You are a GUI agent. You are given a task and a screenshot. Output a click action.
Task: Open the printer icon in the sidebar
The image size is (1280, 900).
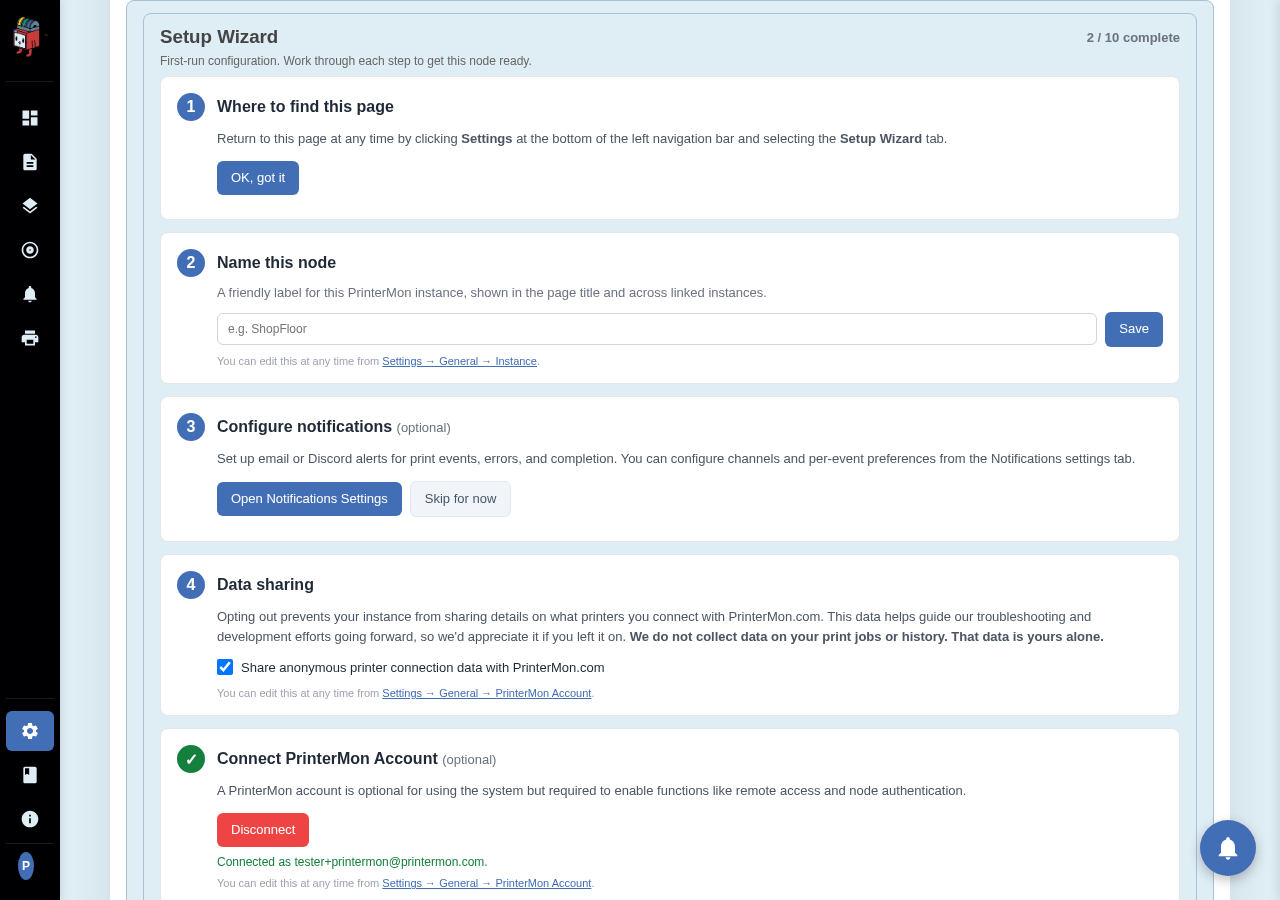click(x=30, y=338)
